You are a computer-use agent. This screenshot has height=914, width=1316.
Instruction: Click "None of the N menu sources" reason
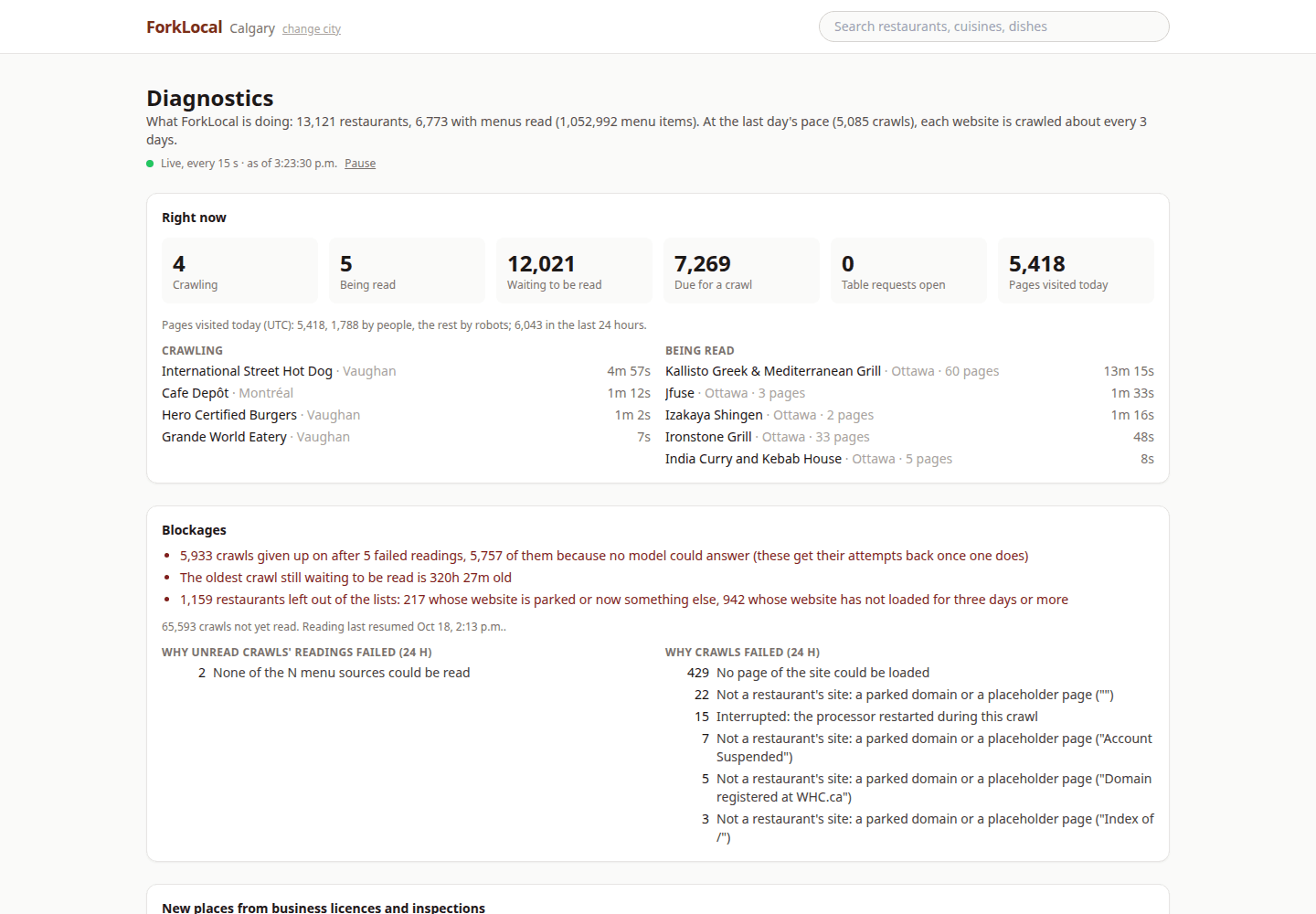[x=341, y=673]
